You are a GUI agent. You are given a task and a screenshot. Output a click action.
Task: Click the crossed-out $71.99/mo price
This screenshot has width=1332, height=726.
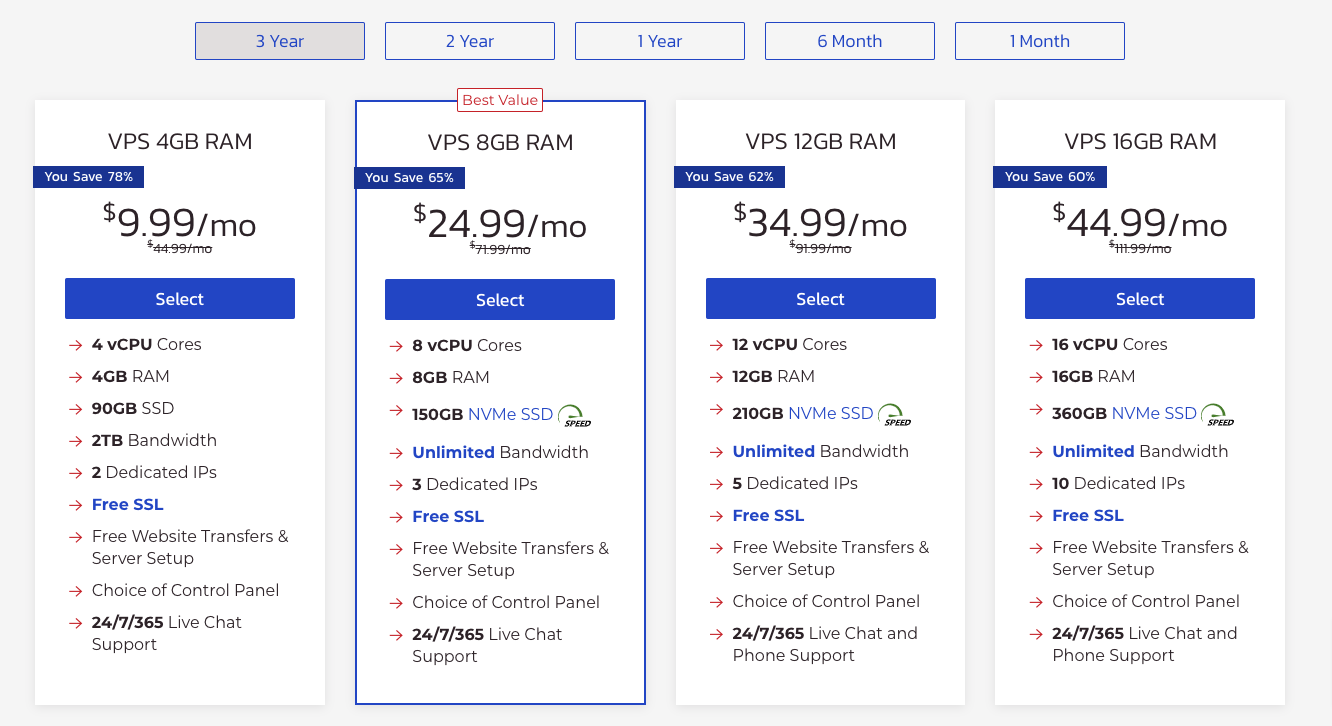pos(500,247)
